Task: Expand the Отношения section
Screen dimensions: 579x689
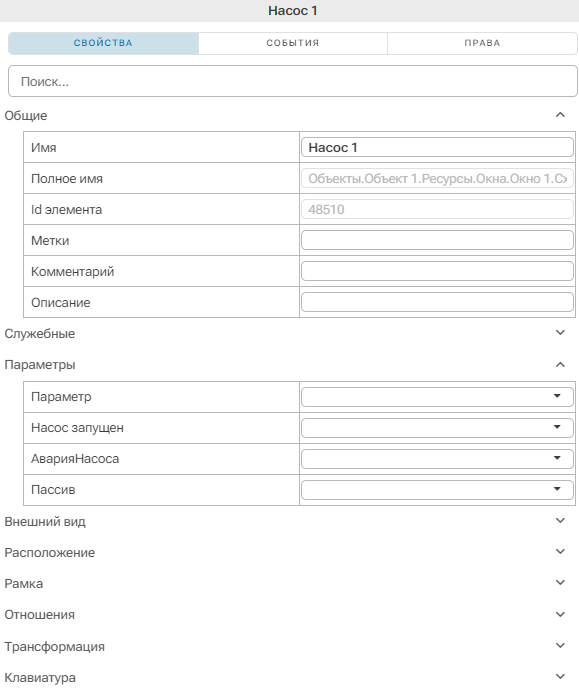Action: tap(560, 614)
